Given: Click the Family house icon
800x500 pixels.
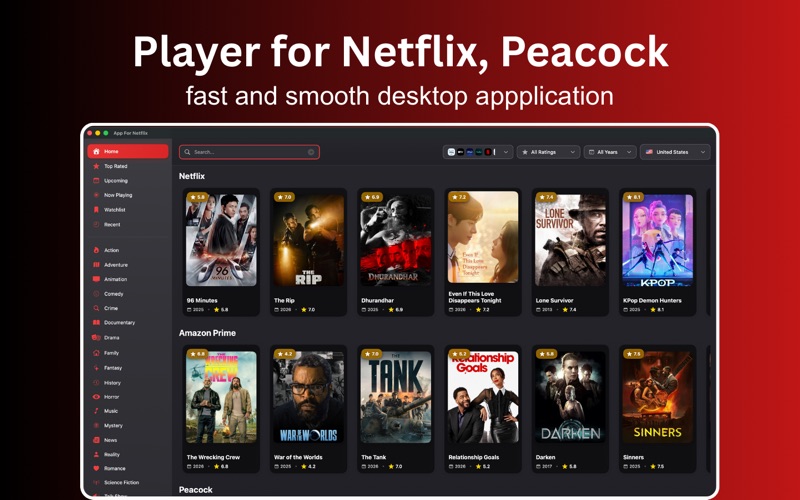Looking at the screenshot, I should 96,353.
